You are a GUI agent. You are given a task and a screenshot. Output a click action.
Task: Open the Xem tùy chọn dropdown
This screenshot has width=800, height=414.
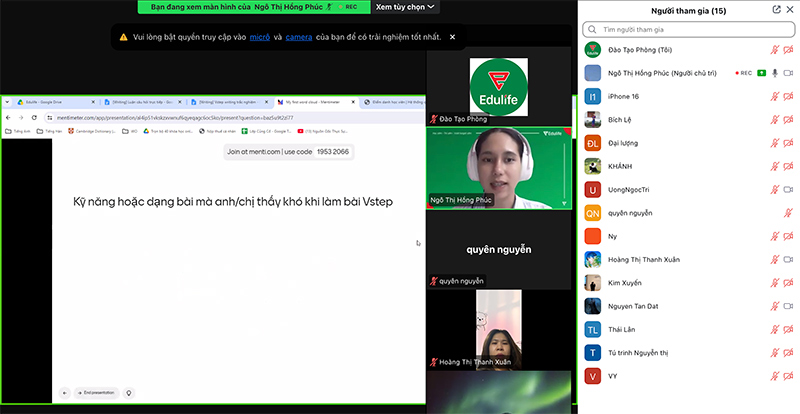pyautogui.click(x=405, y=7)
